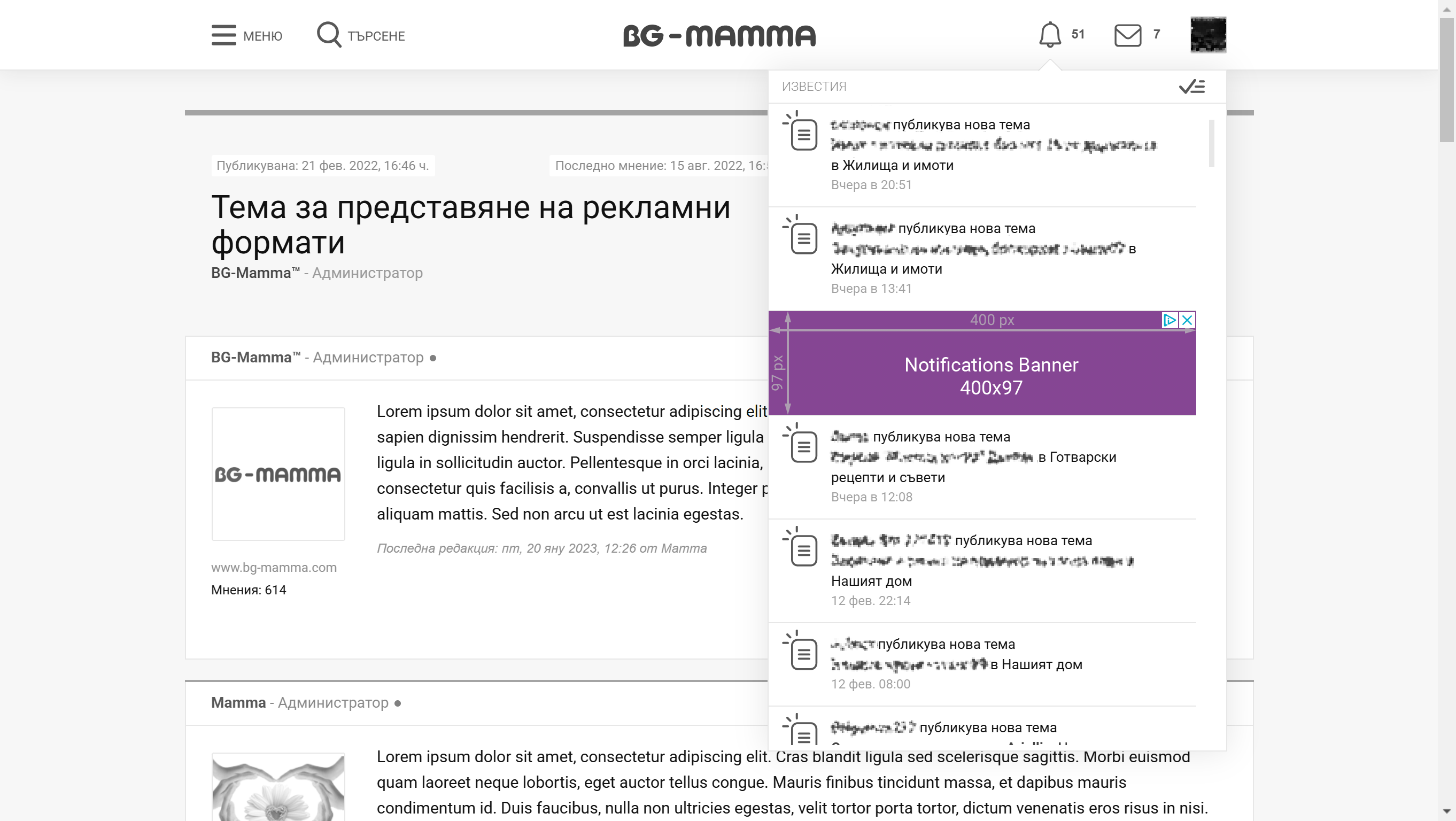Click the page vertical scrollbar thumb
This screenshot has width=1456, height=821.
(1446, 79)
